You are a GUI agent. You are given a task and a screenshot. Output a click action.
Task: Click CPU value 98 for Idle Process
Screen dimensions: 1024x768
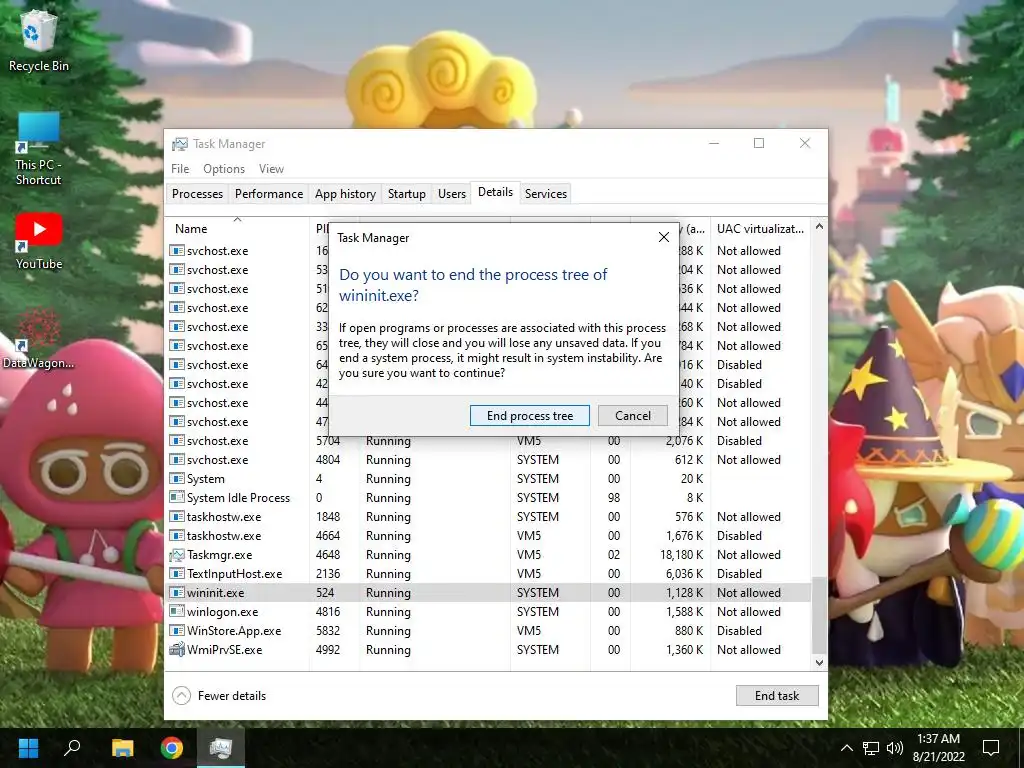[614, 498]
